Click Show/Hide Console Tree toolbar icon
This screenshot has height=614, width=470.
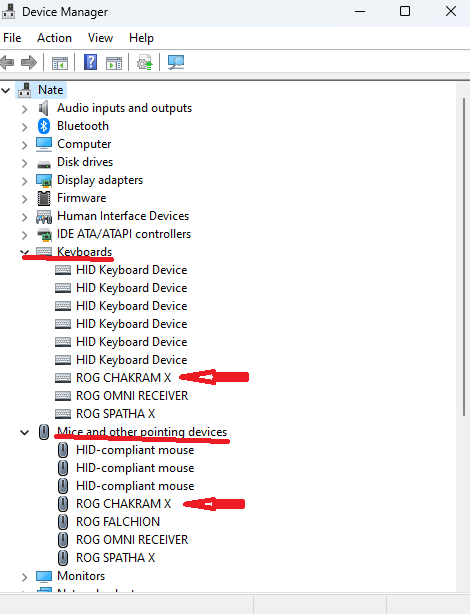click(x=60, y=63)
